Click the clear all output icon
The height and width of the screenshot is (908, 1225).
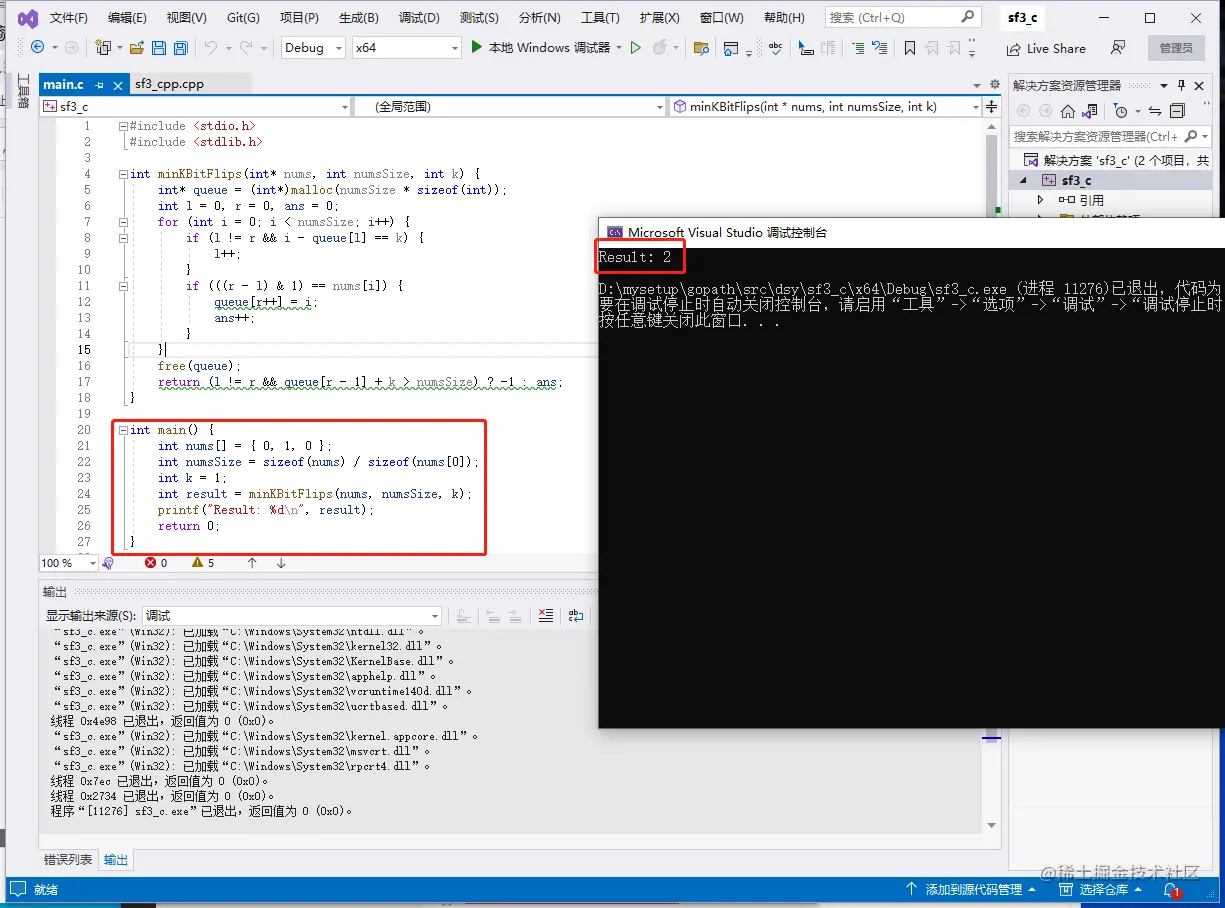point(546,616)
